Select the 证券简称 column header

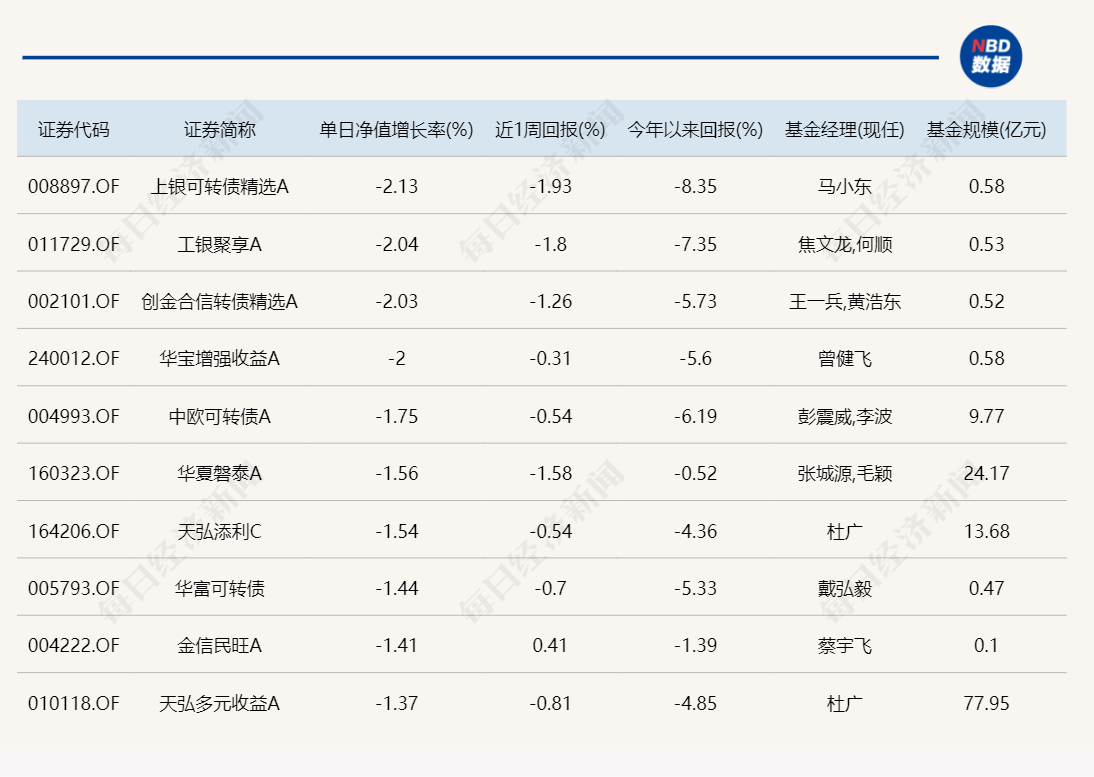coord(220,130)
